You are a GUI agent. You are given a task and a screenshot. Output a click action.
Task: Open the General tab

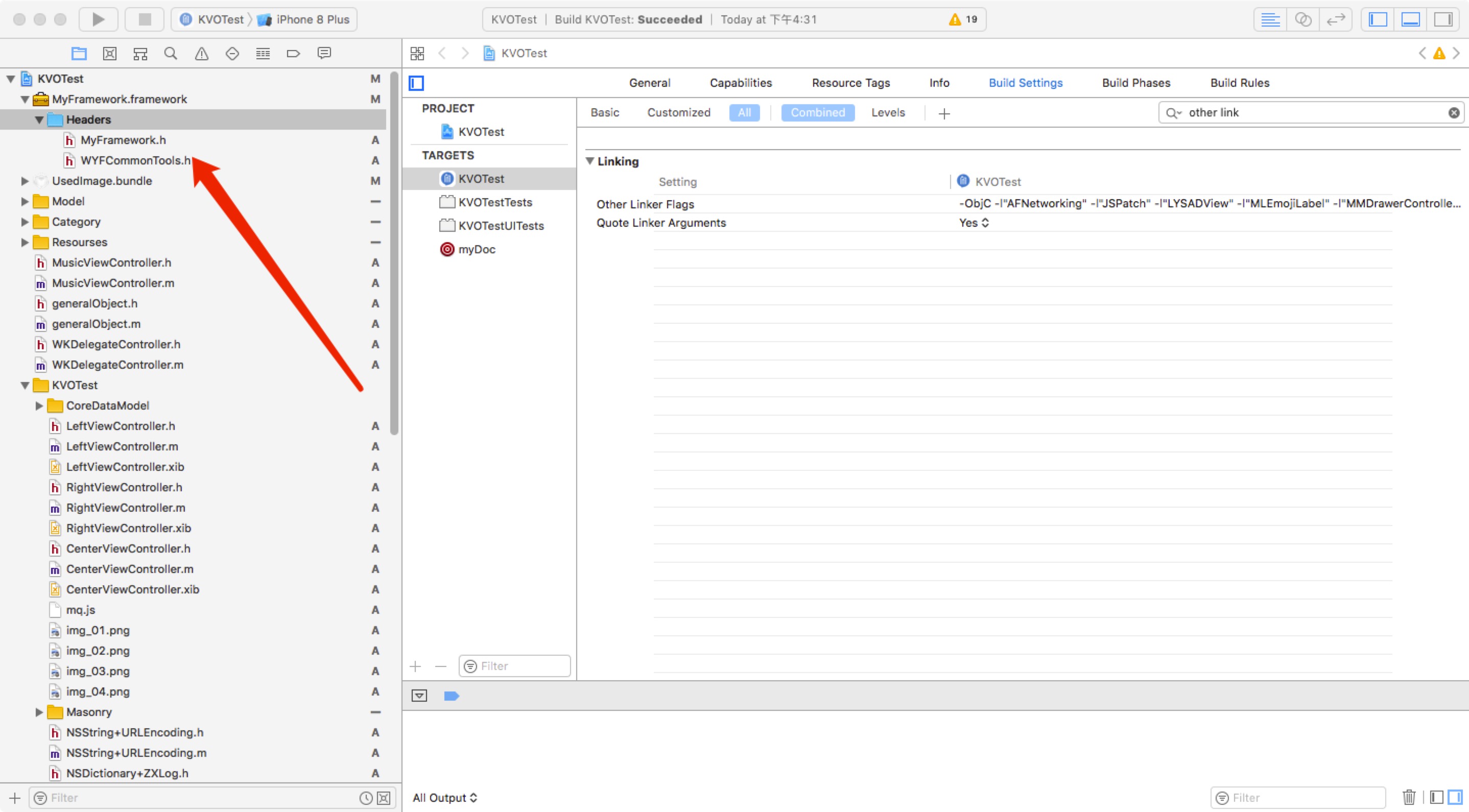pyautogui.click(x=650, y=83)
